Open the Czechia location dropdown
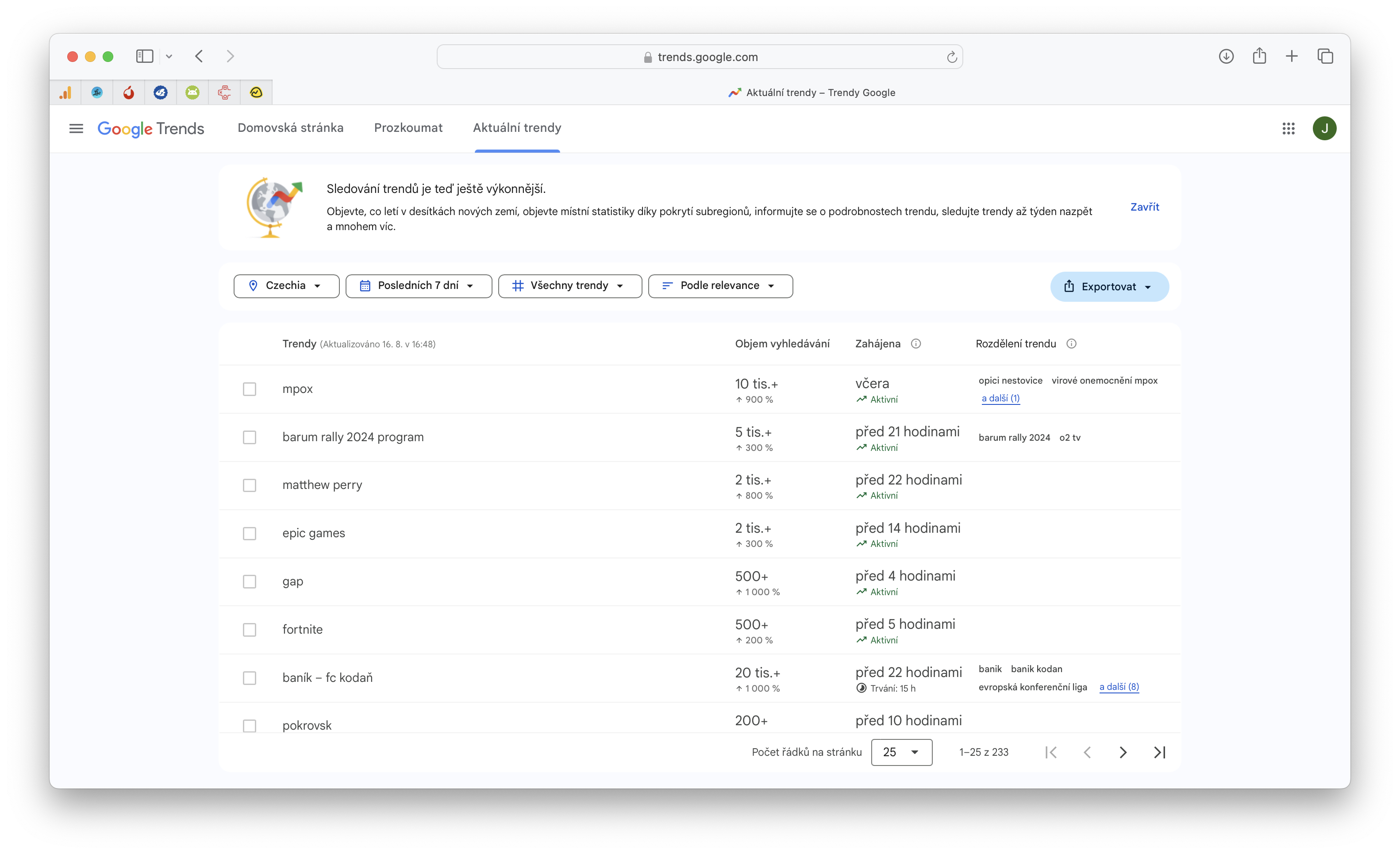Viewport: 1400px width, 854px height. pyautogui.click(x=286, y=286)
